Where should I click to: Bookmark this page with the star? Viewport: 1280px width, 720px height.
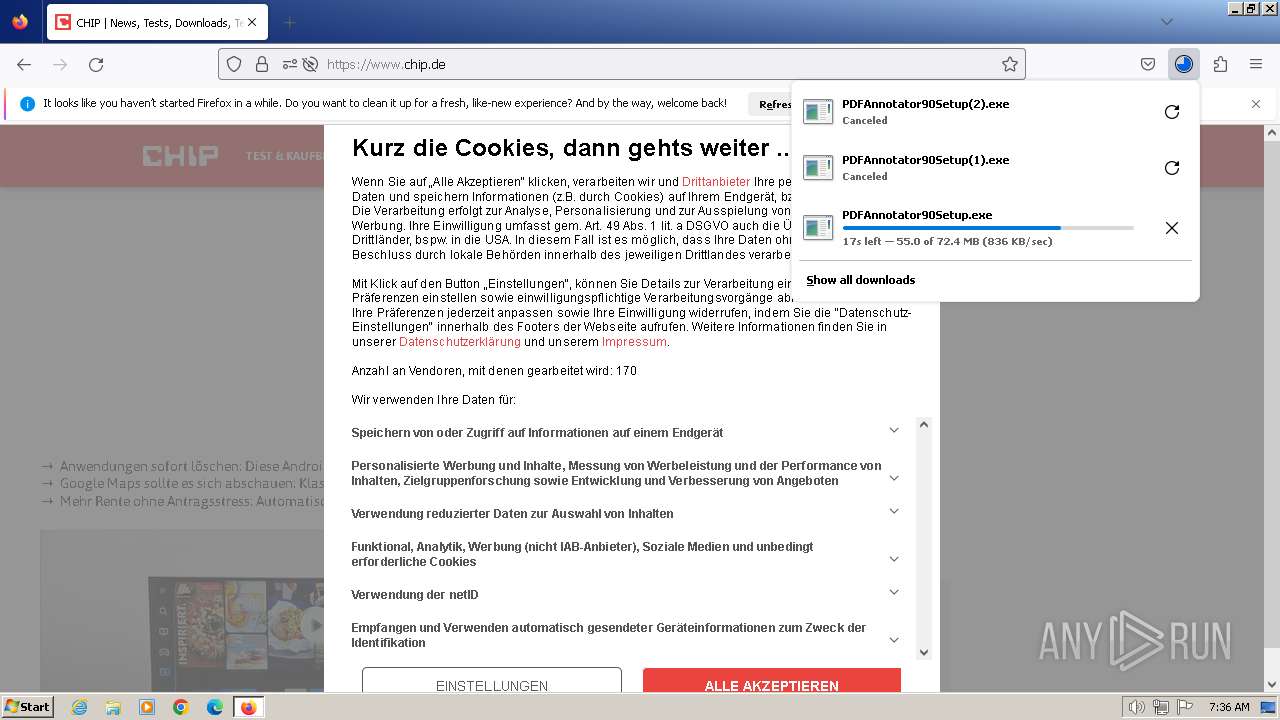1010,64
